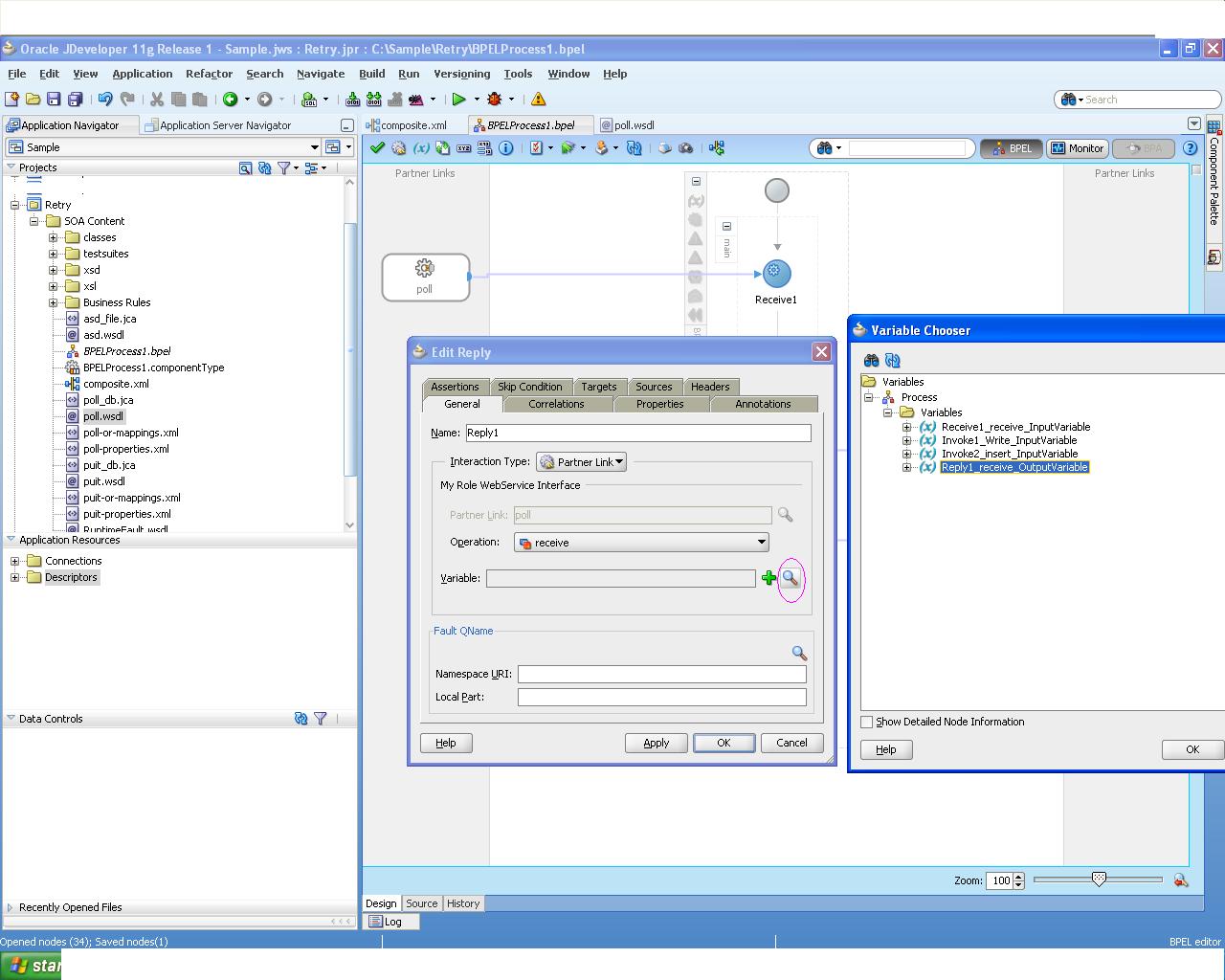The width and height of the screenshot is (1225, 980).
Task: Switch to Monitor view toggle
Action: [x=1077, y=147]
